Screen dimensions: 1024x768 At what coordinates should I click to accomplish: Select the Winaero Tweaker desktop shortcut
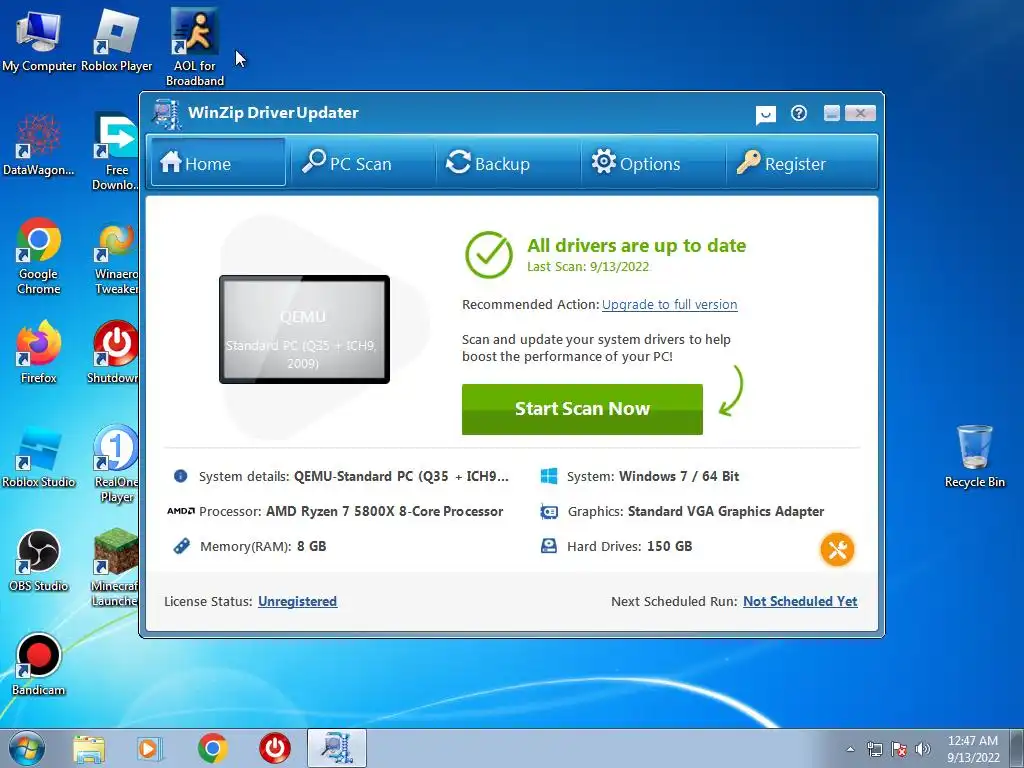(116, 257)
